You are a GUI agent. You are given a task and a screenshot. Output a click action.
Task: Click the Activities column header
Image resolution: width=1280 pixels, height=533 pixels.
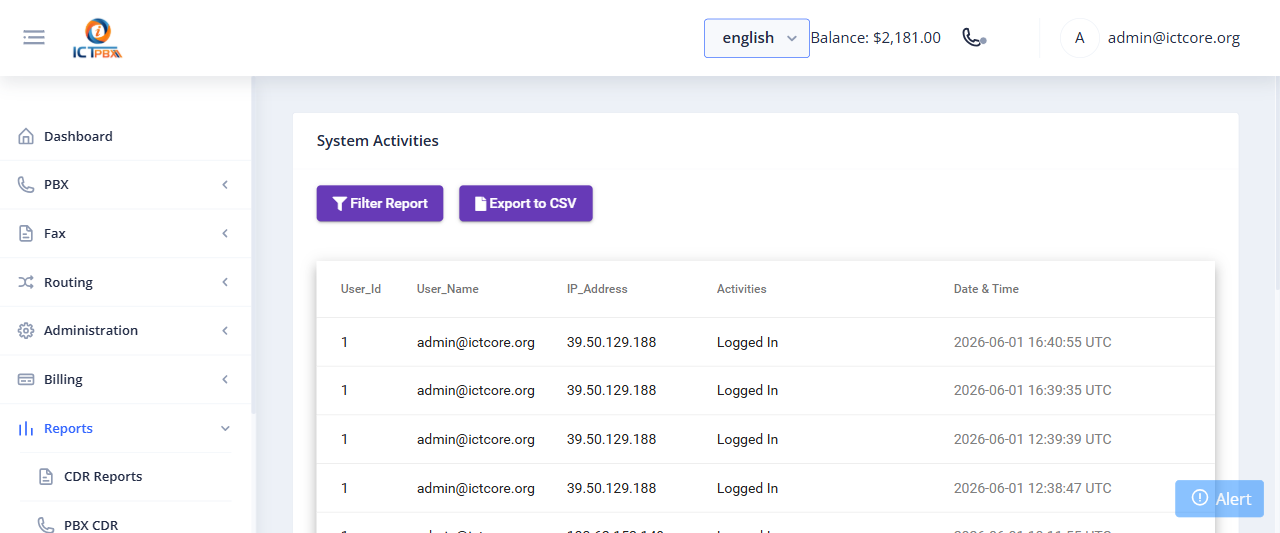[742, 289]
